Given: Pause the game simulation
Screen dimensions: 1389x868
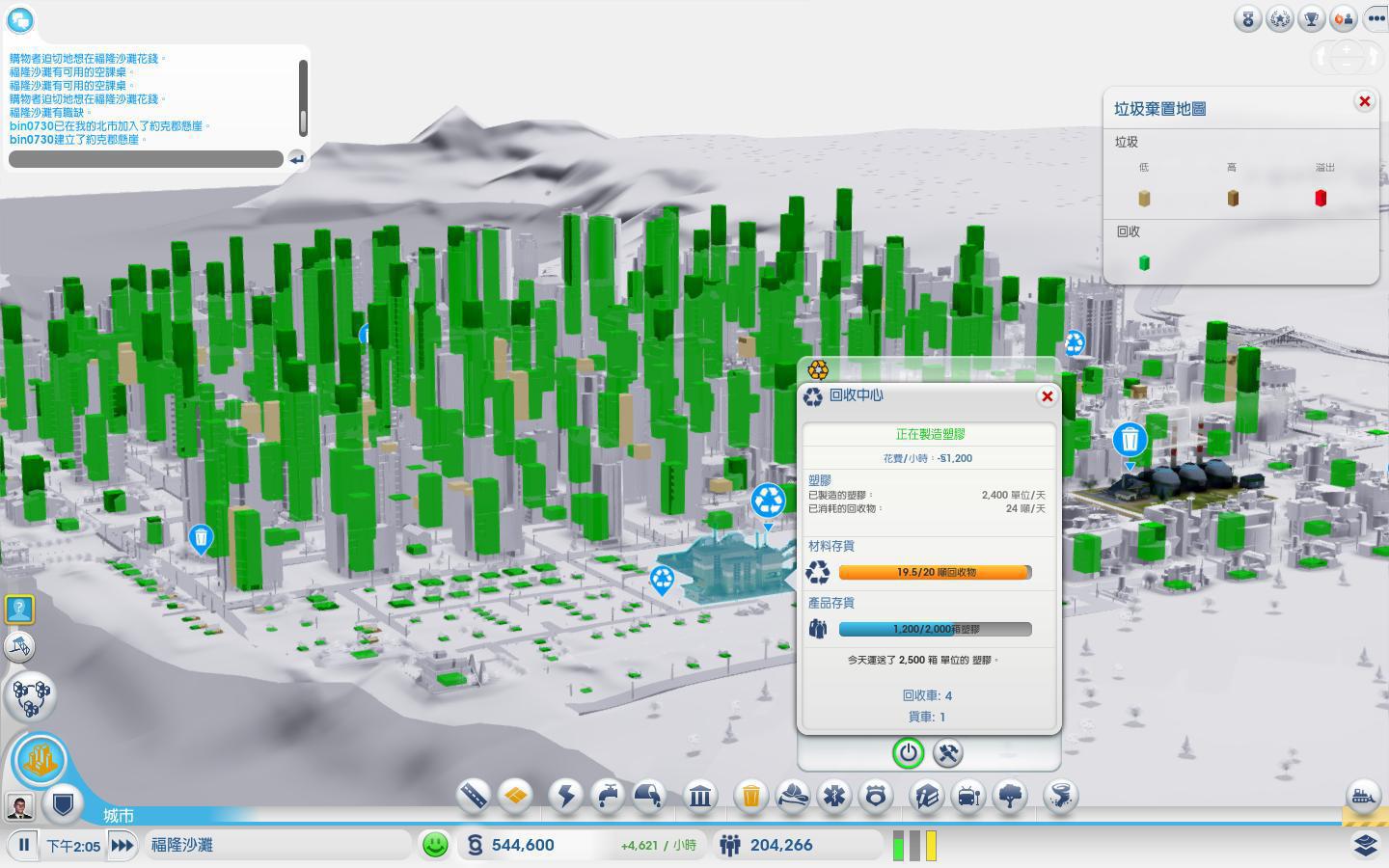Looking at the screenshot, I should click(24, 846).
